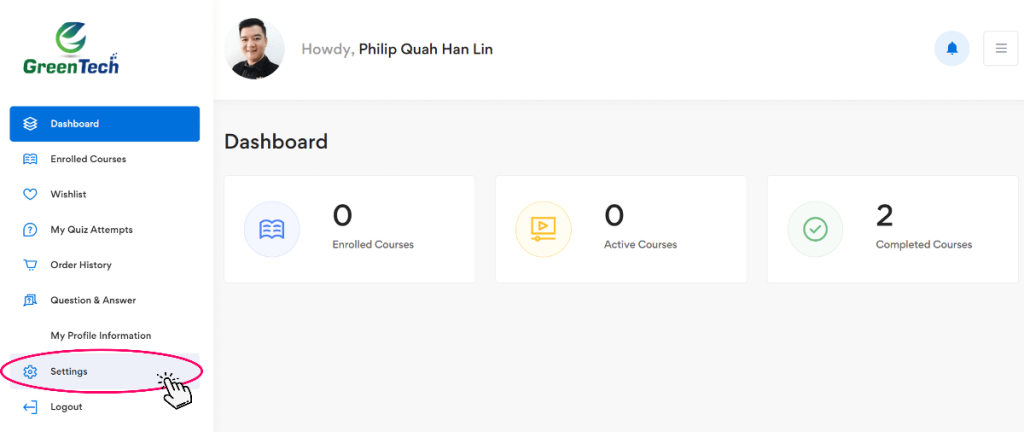Image resolution: width=1024 pixels, height=432 pixels.
Task: Click the Logout link
Action: coord(66,407)
